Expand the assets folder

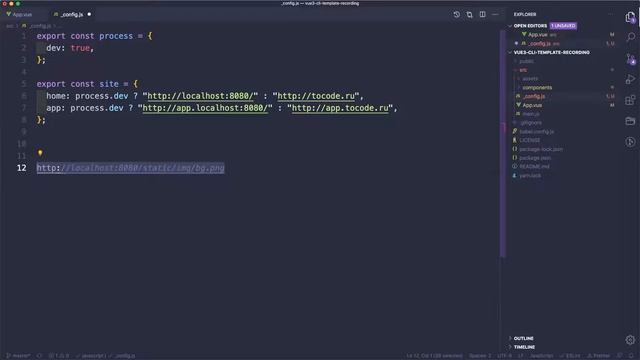pyautogui.click(x=530, y=79)
